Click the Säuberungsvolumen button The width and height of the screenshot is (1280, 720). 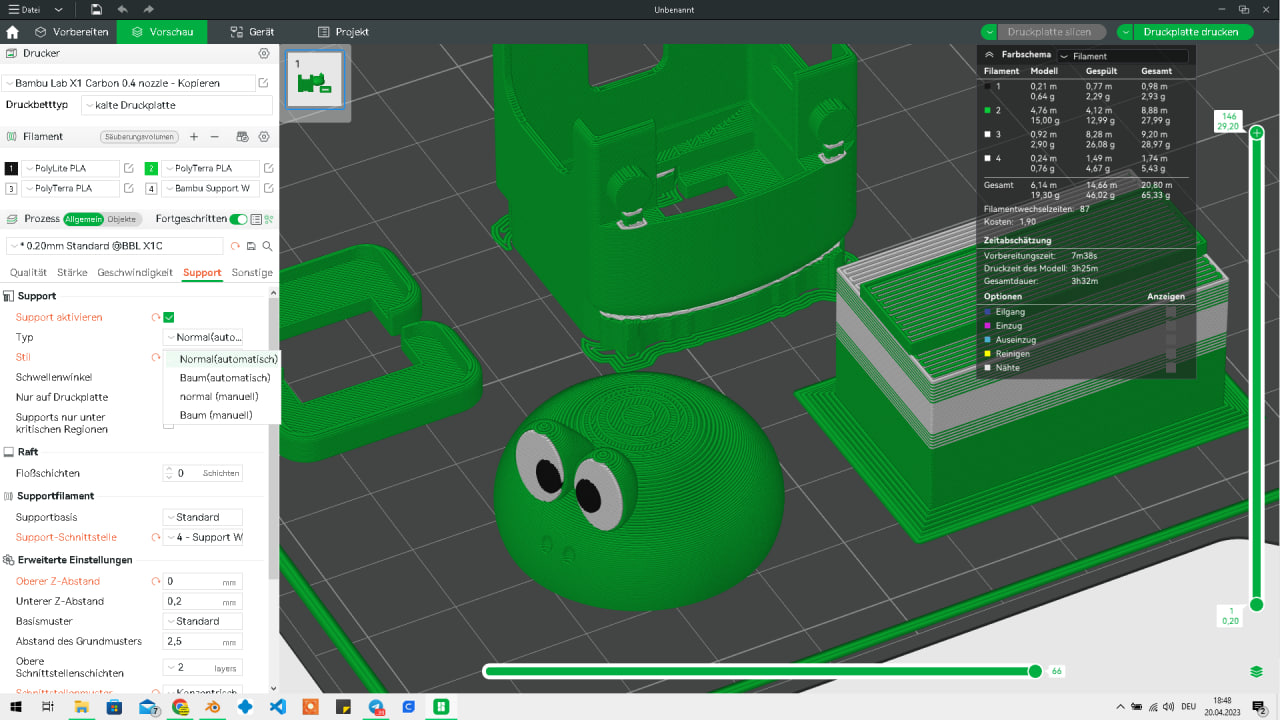click(140, 137)
